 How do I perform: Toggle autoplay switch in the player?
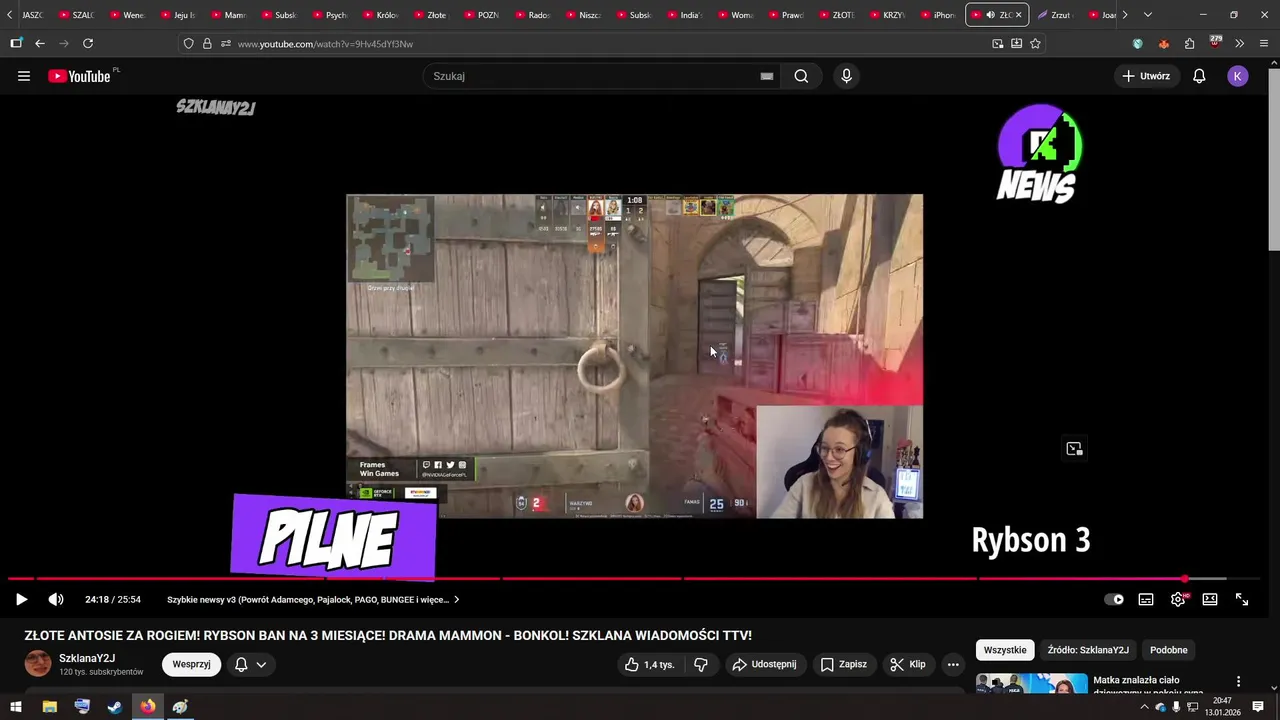(x=1113, y=600)
